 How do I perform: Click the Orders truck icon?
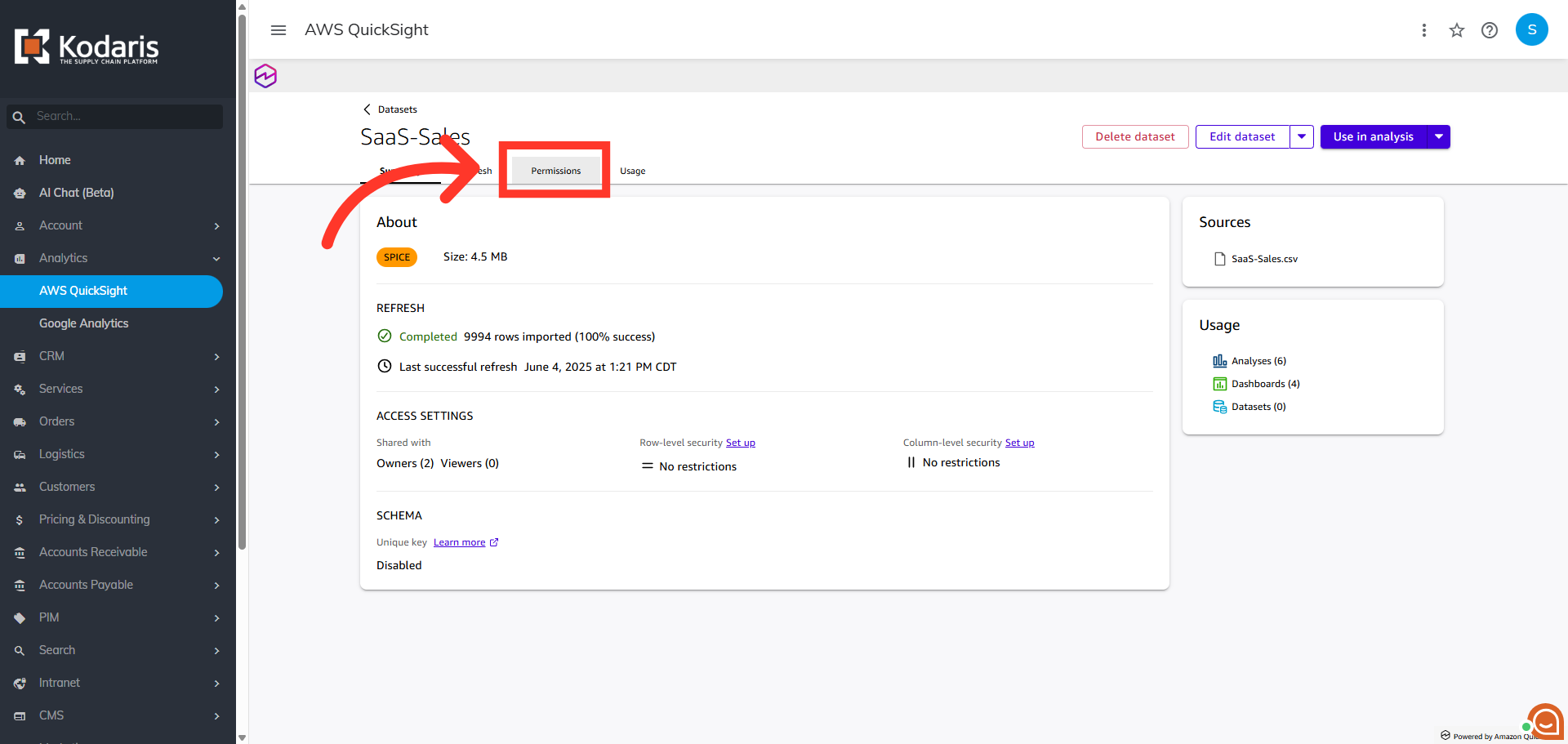[20, 422]
